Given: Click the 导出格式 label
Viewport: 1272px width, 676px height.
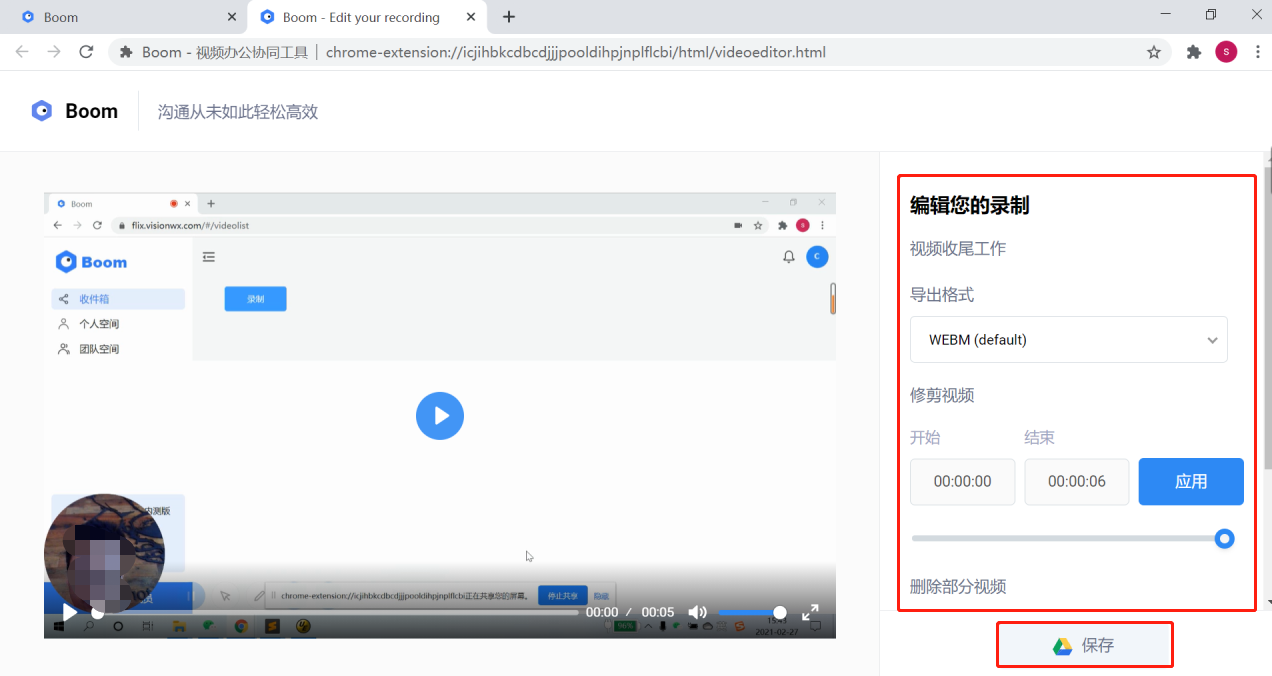Looking at the screenshot, I should click(x=942, y=295).
